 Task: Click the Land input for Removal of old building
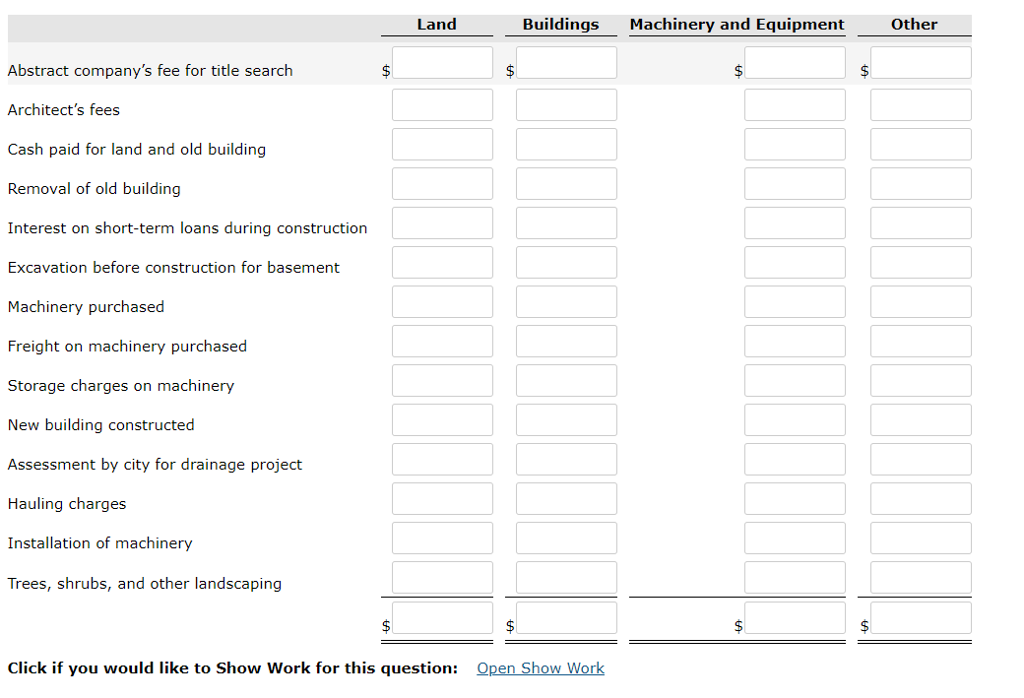[442, 183]
